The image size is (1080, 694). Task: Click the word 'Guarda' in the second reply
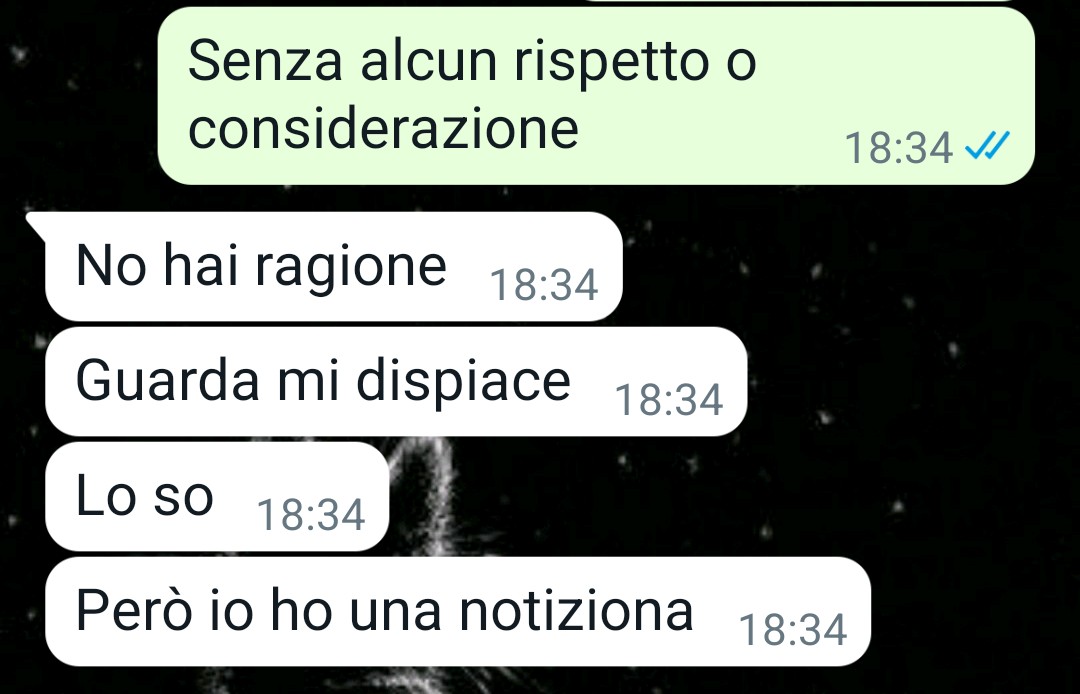point(167,381)
